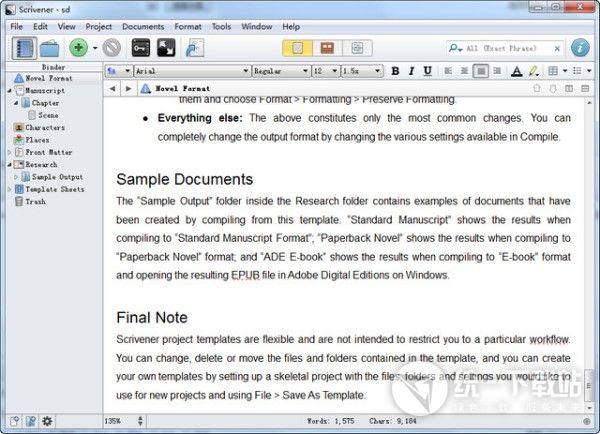600x434 pixels.
Task: Collapse the Manuscript tree node
Action: pyautogui.click(x=10, y=91)
